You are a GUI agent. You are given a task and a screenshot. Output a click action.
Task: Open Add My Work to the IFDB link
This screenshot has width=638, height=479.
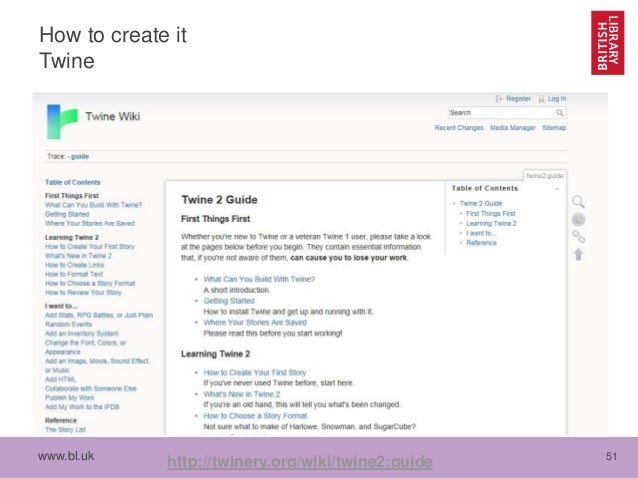click(82, 407)
